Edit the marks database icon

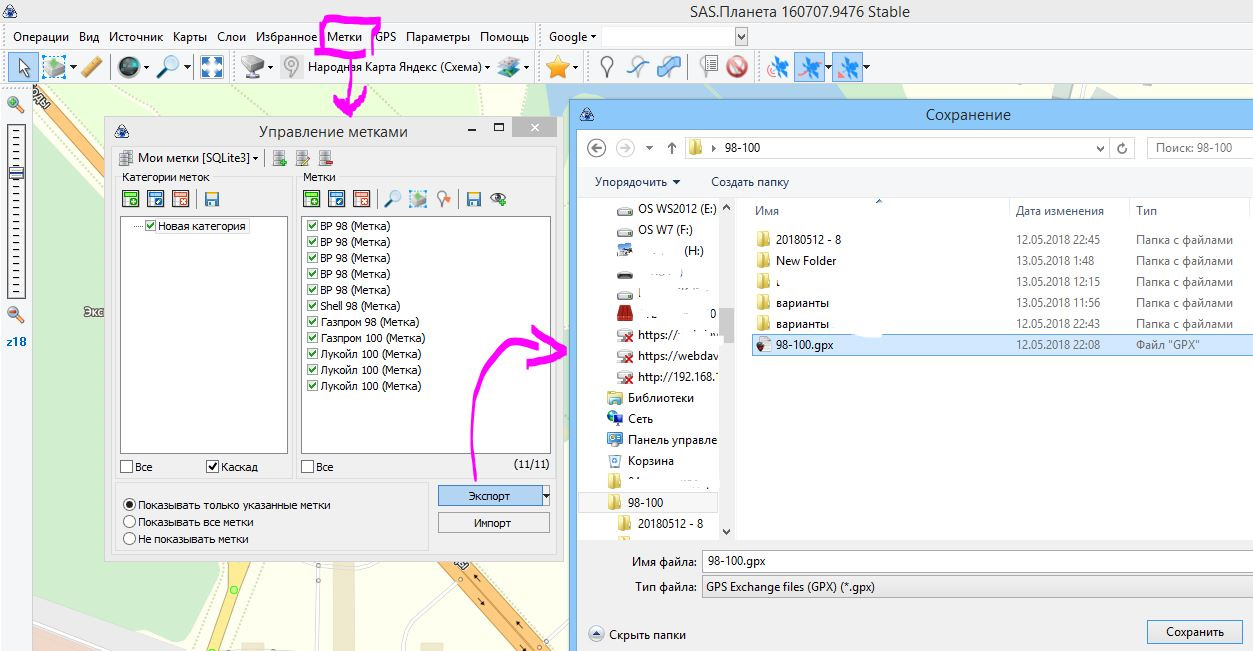pyautogui.click(x=303, y=158)
